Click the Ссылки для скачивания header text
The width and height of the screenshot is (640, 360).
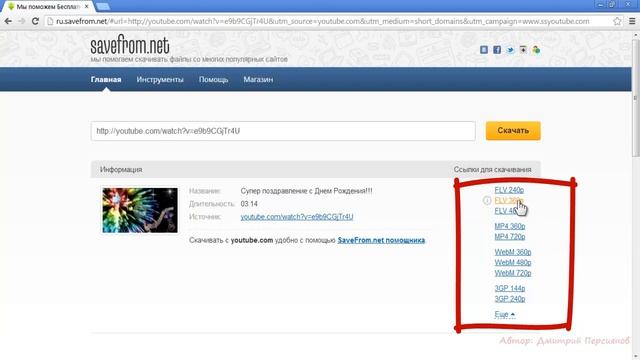click(x=493, y=169)
